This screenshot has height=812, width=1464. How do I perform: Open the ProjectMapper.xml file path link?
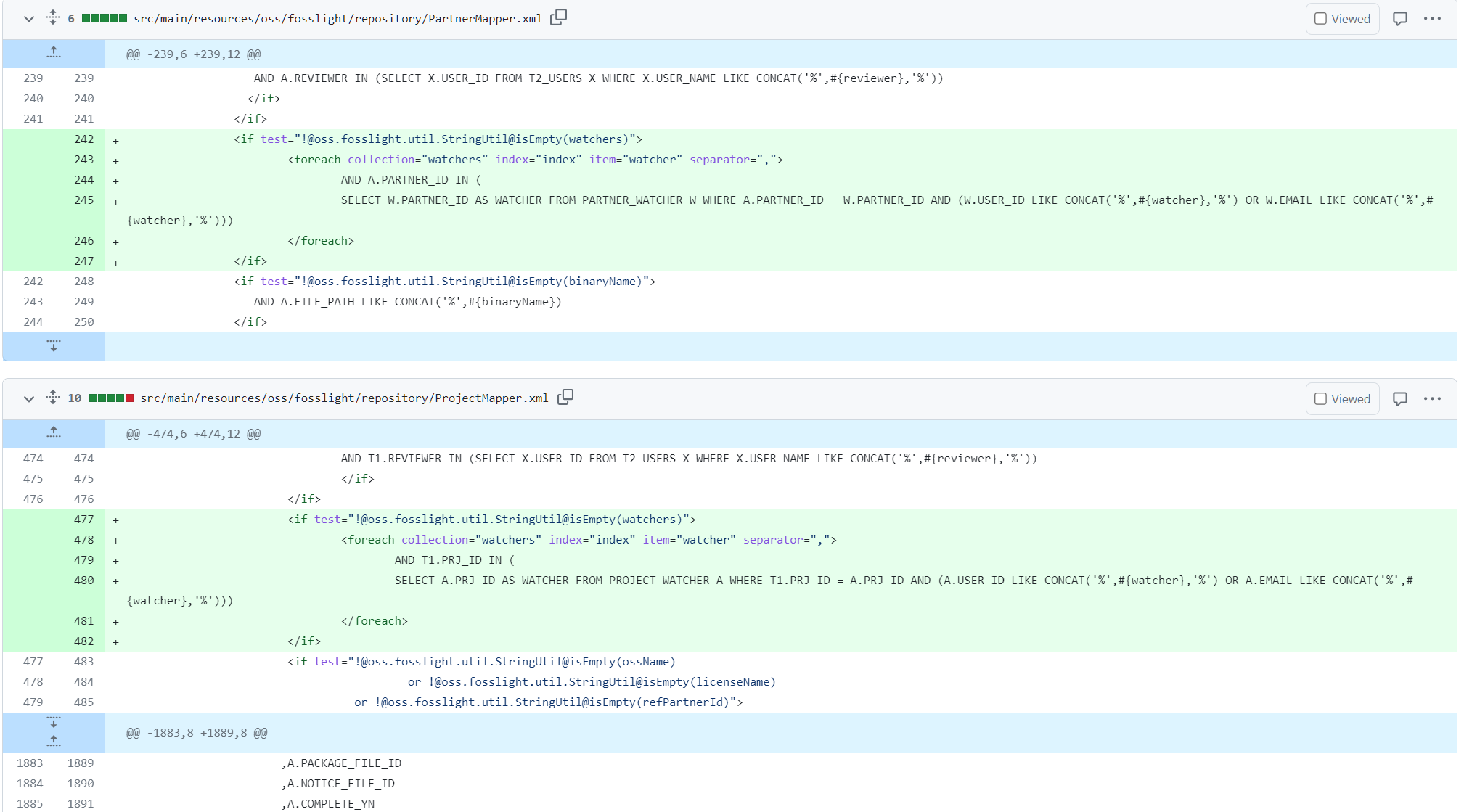[344, 398]
